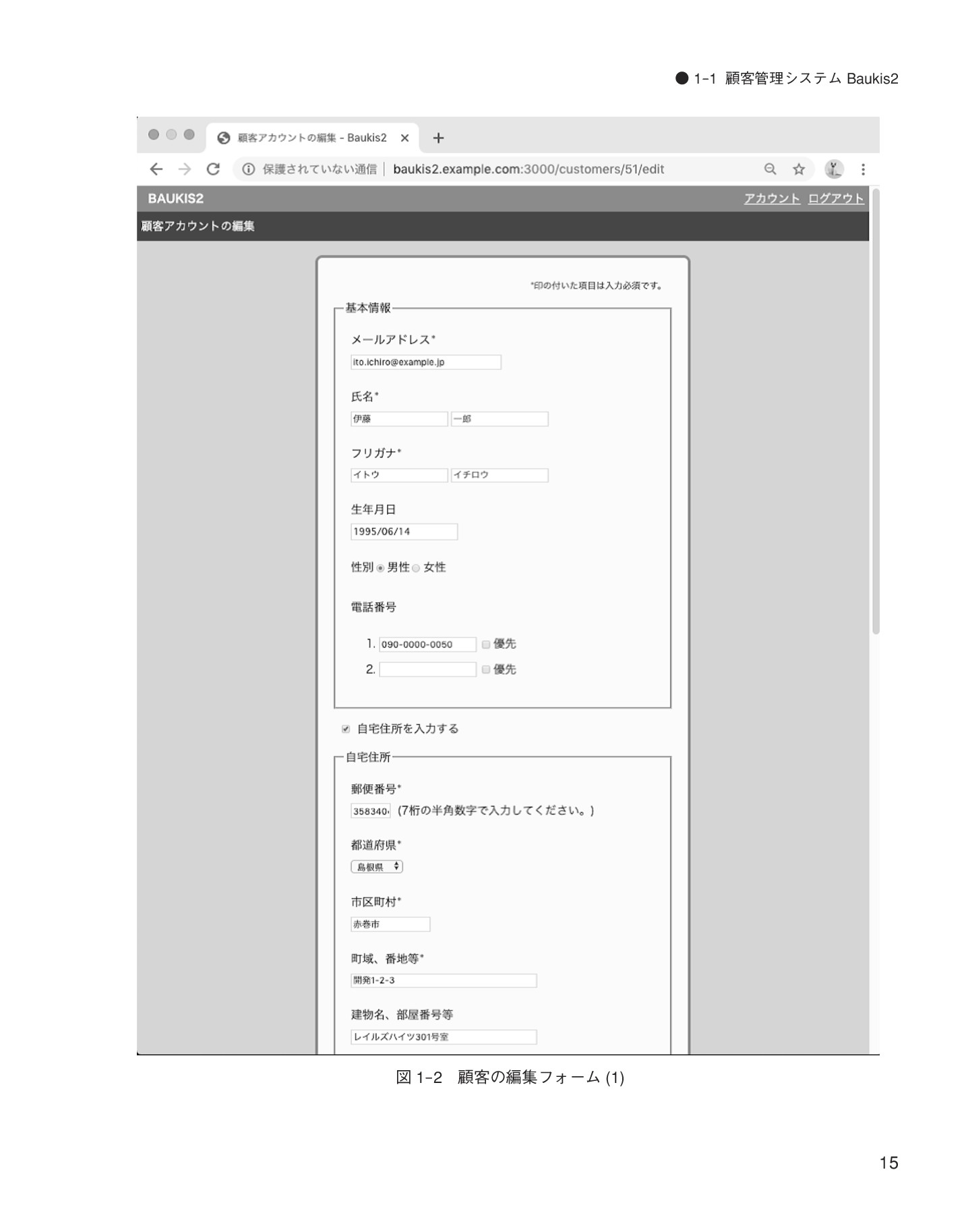Viewport: 966px width, 1232px height.
Task: Click the 建物名、部屋番号等 field
Action: pos(444,1037)
